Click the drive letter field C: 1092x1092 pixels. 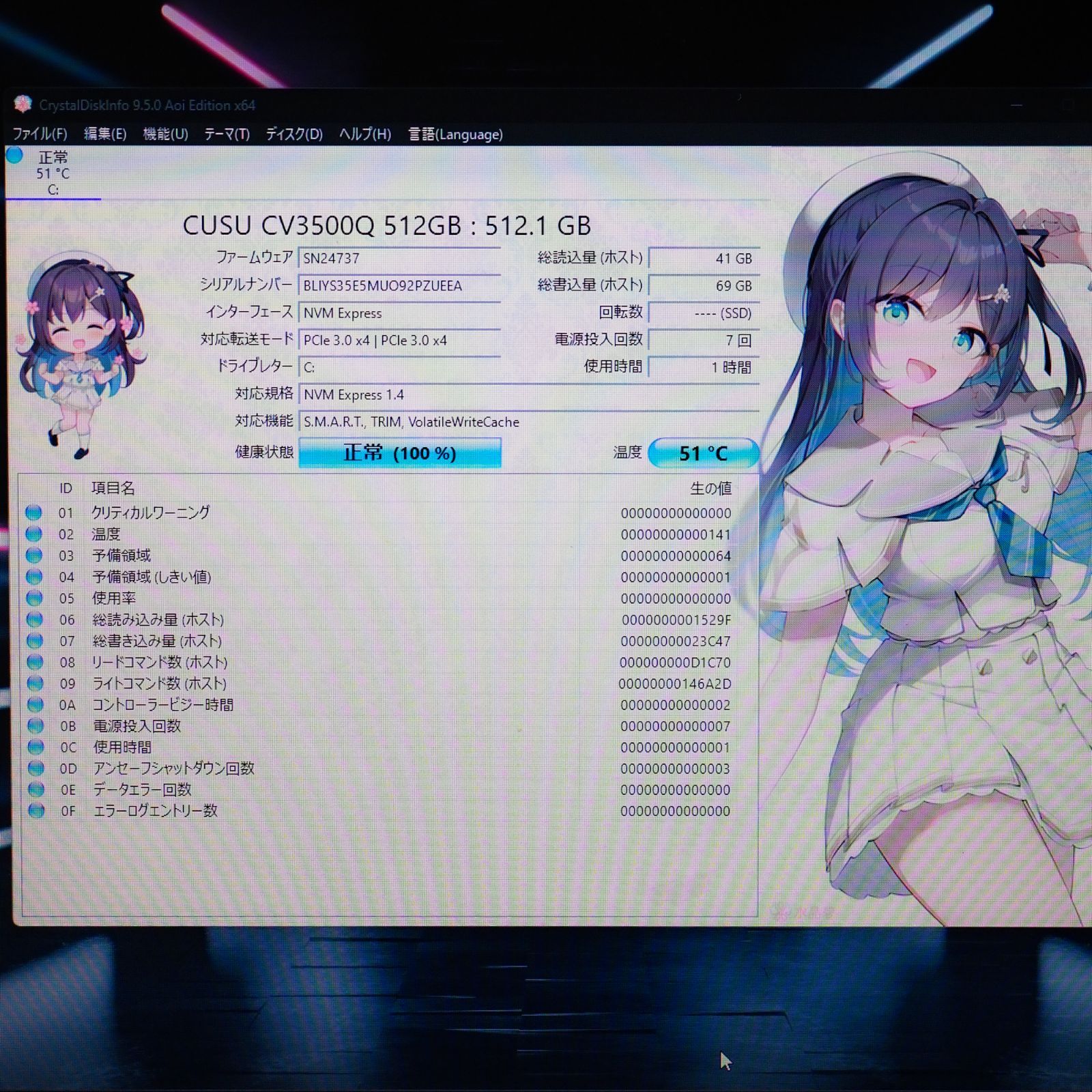(x=400, y=367)
